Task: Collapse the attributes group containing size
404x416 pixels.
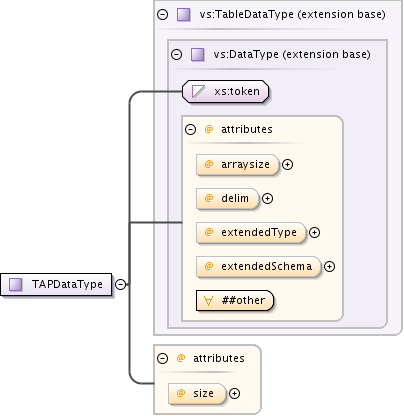Action: click(162, 358)
